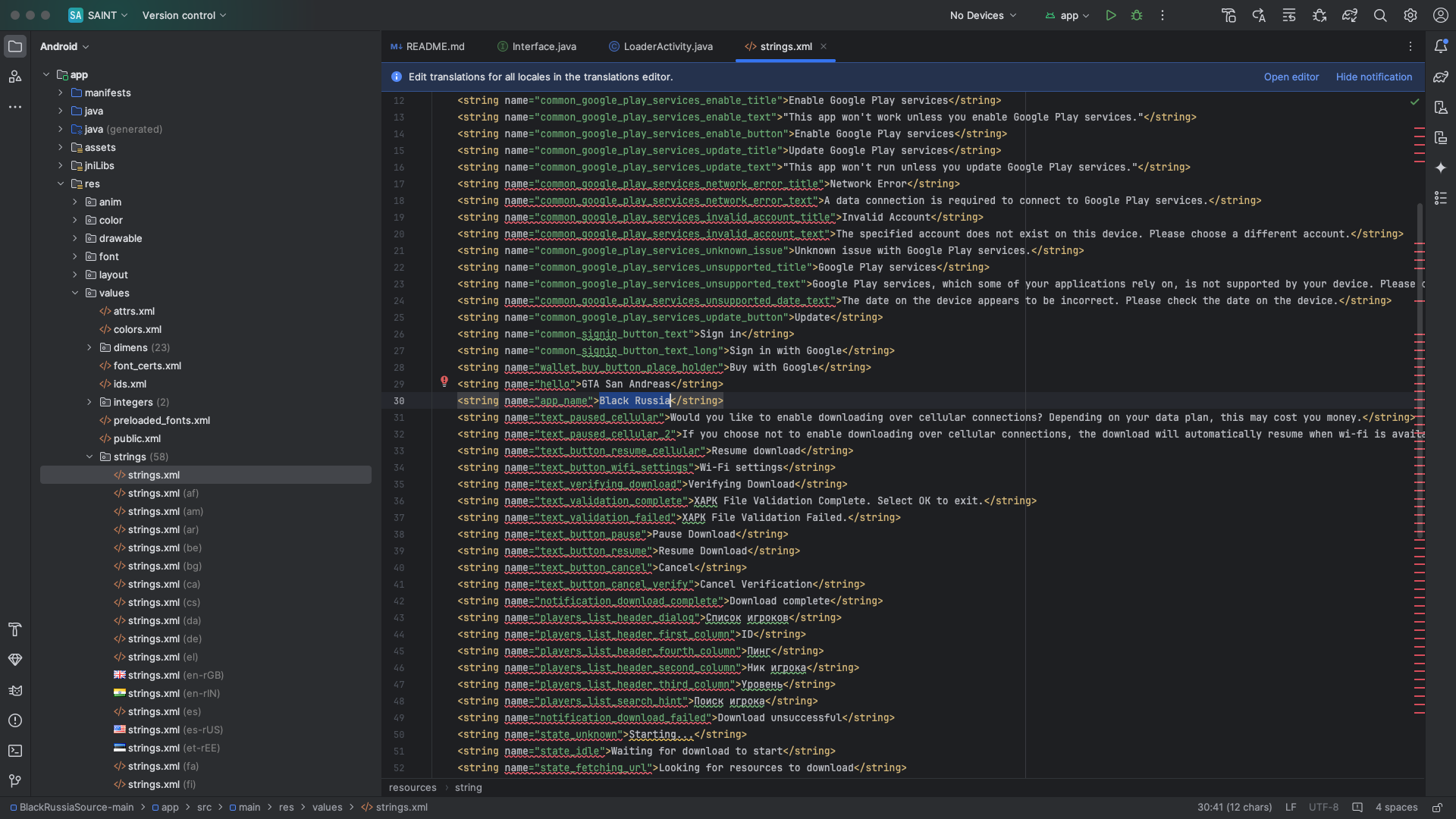Click line separator LF in status bar
The height and width of the screenshot is (819, 1456).
click(1291, 808)
